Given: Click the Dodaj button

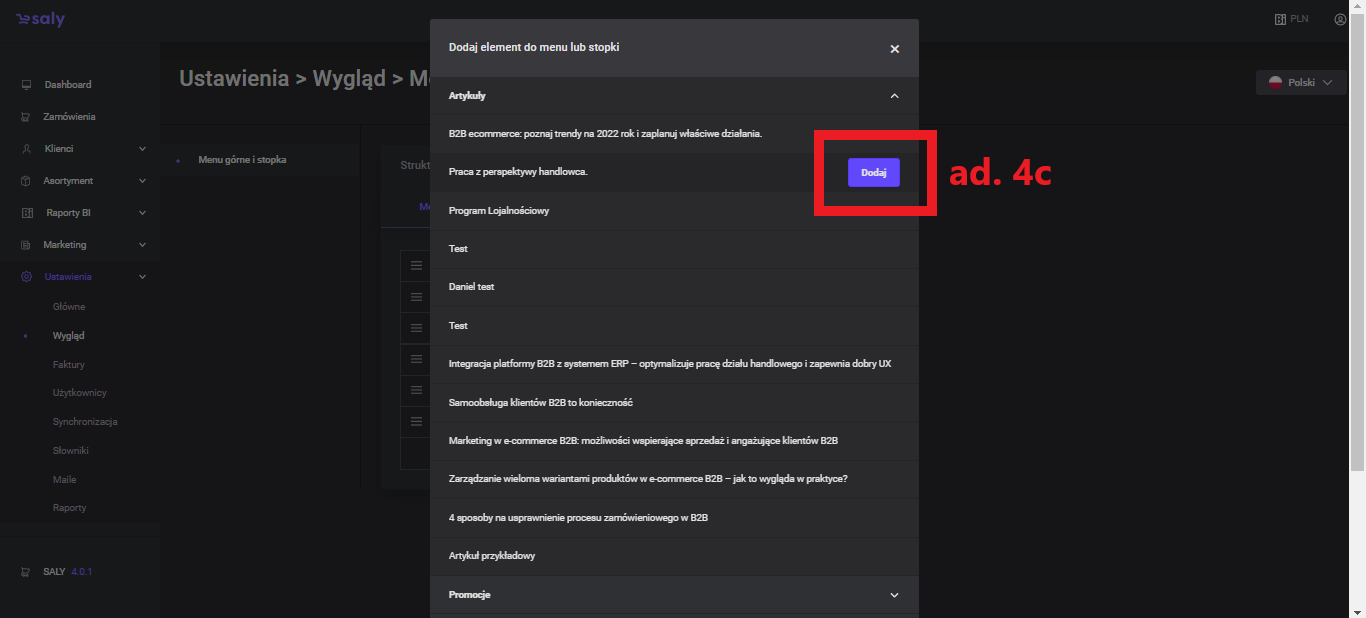Looking at the screenshot, I should click(873, 173).
